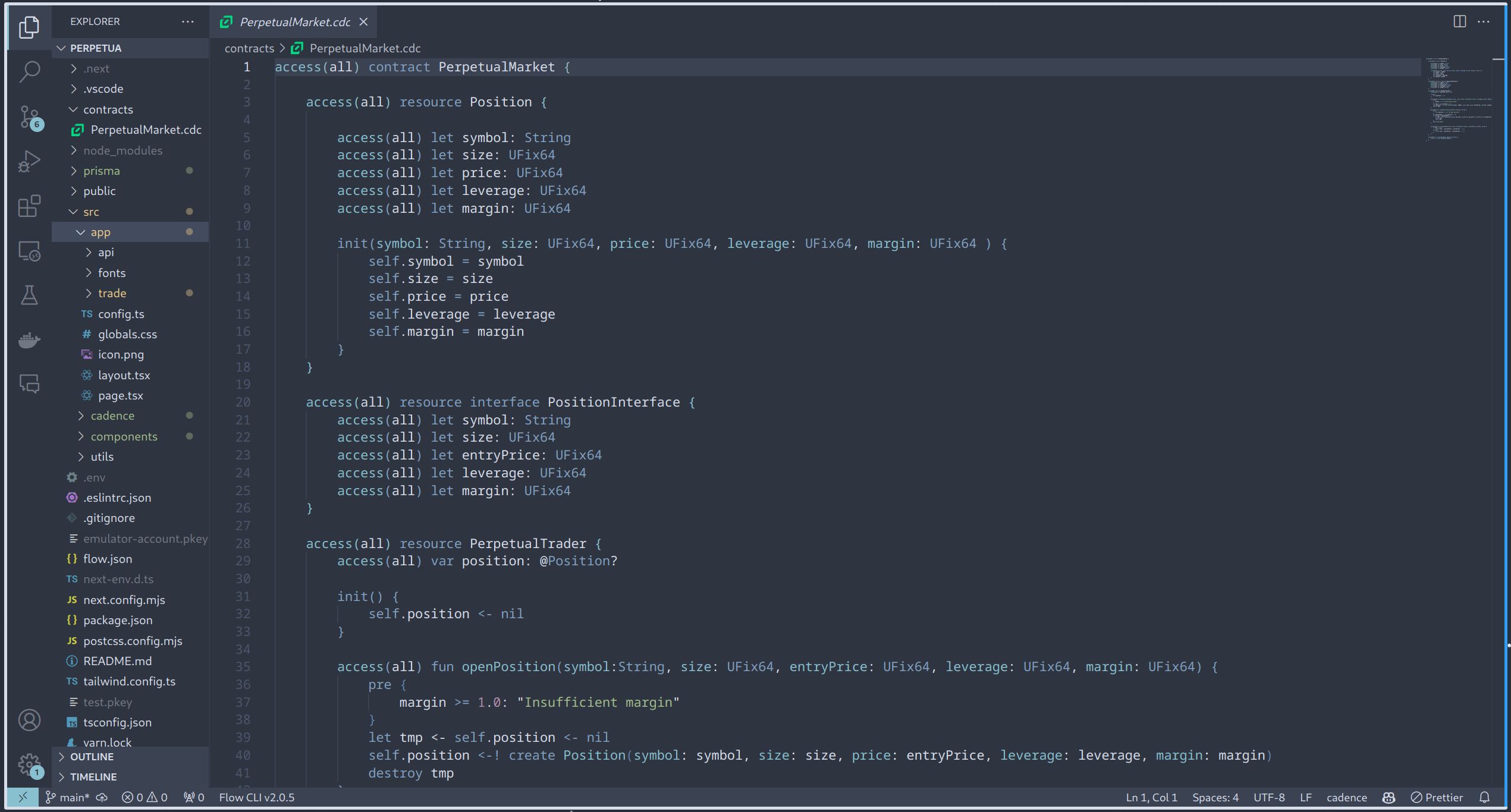Click the ports forwarded indicator
Screen dimensions: 1511x812
(x=194, y=797)
